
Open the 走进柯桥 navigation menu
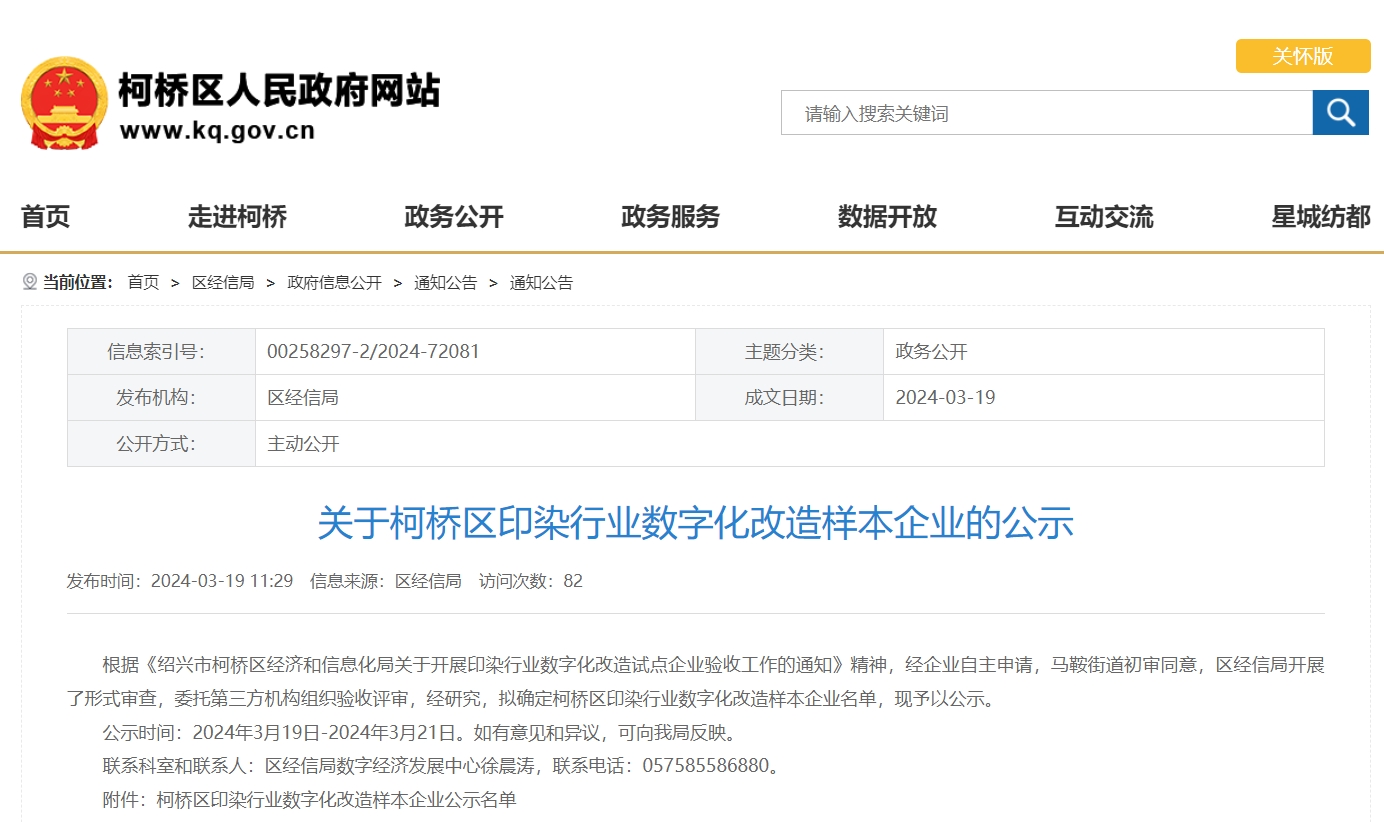[237, 217]
